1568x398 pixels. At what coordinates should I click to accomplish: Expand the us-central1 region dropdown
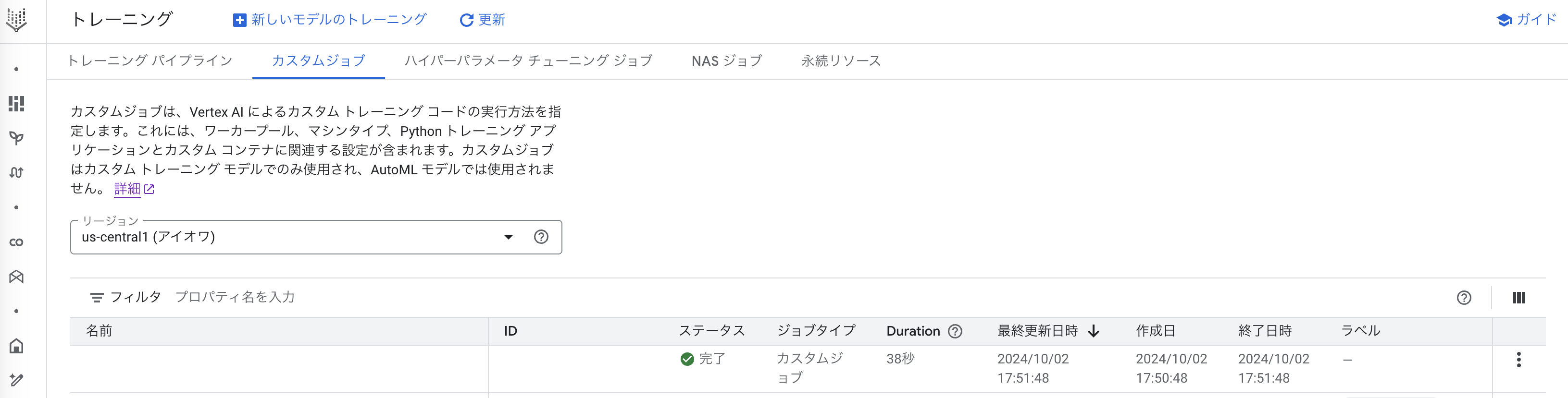[508, 237]
